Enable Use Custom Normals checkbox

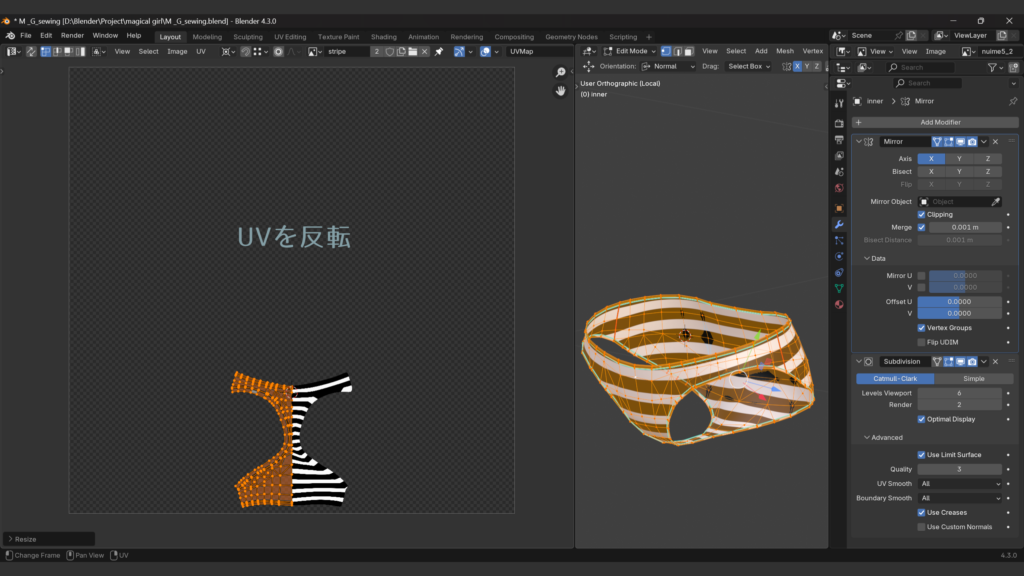click(x=922, y=527)
